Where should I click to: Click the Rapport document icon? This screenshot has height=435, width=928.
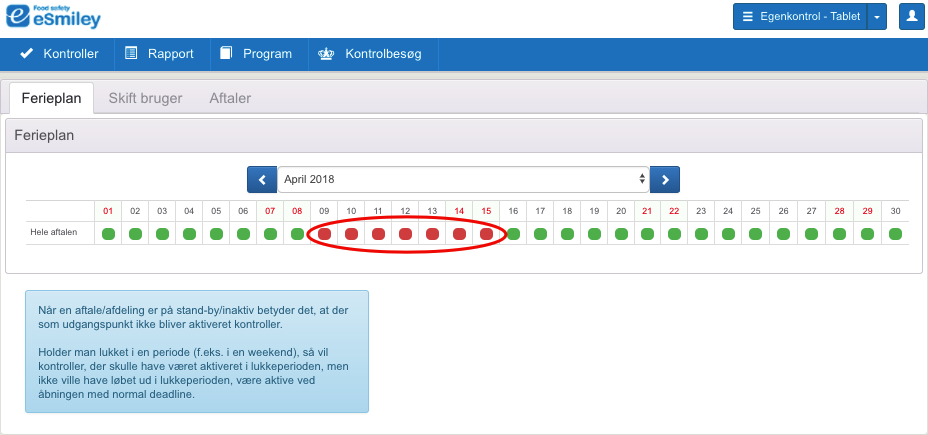131,54
